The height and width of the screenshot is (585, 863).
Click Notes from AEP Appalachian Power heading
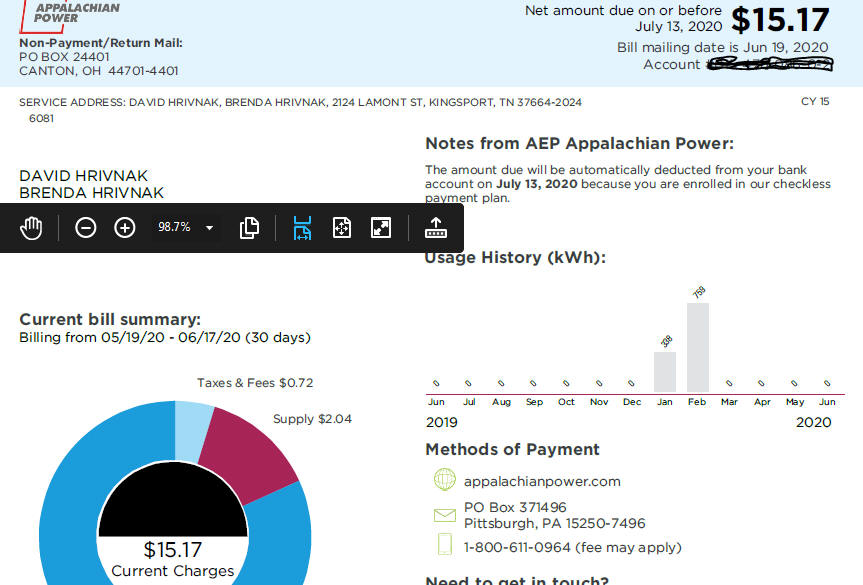coord(580,144)
